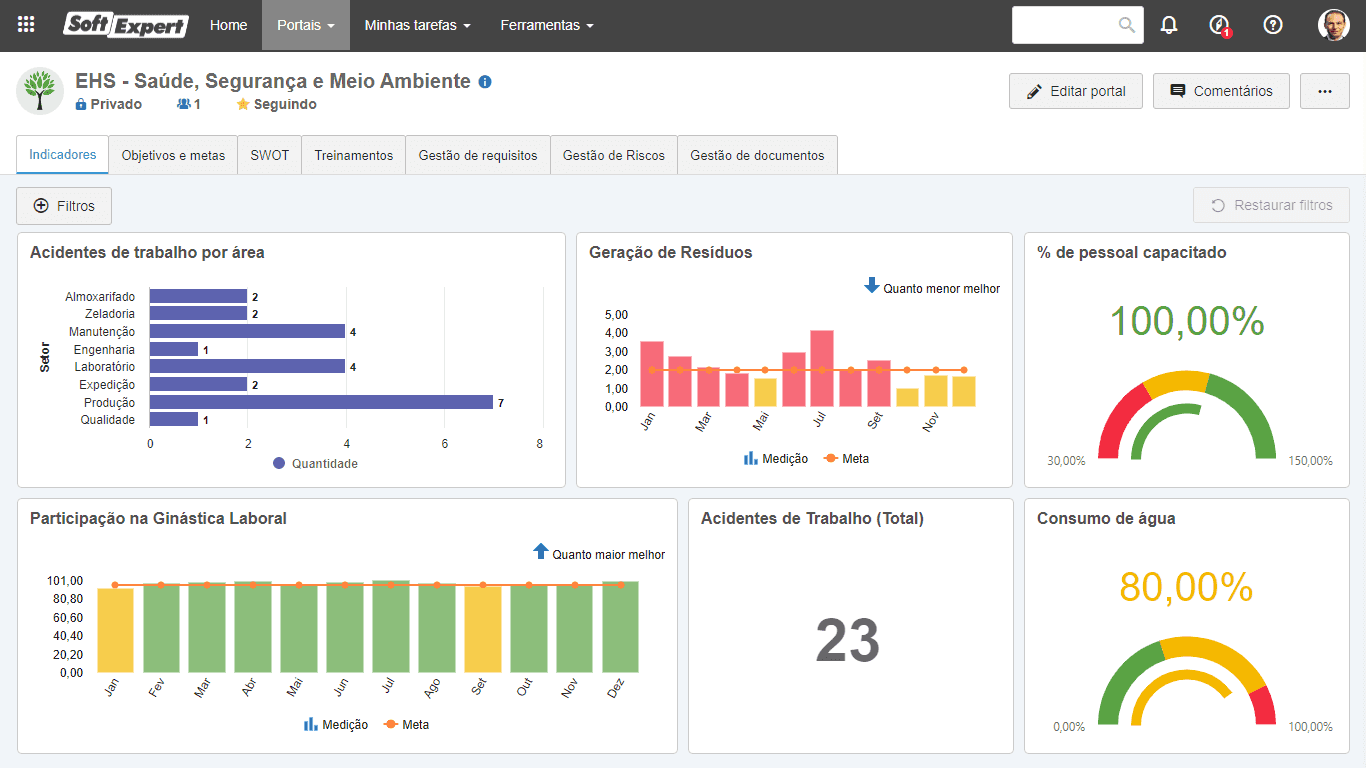
Task: Open the apps grid menu icon
Action: tap(26, 25)
